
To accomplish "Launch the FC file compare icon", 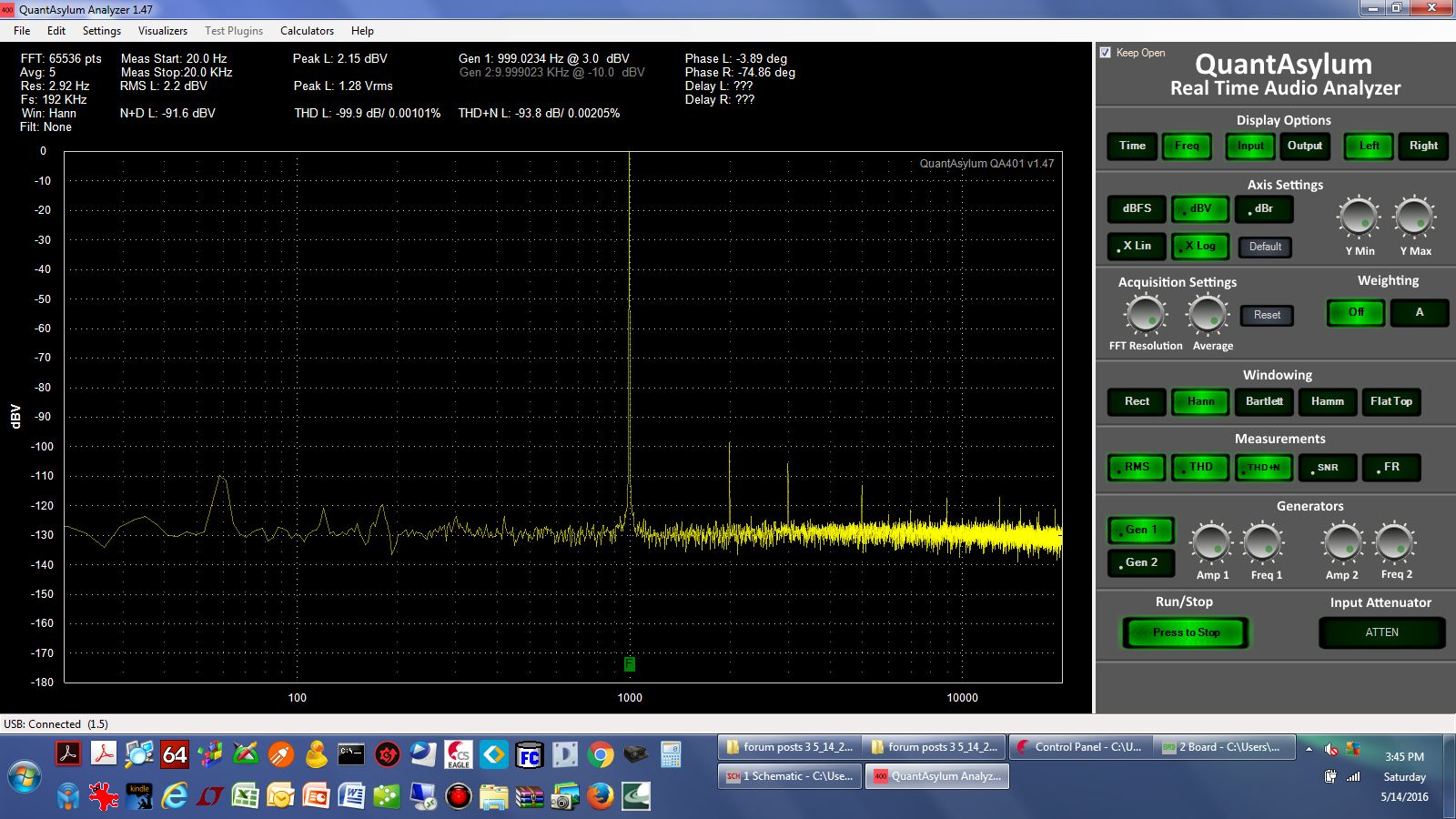I will 529,754.
